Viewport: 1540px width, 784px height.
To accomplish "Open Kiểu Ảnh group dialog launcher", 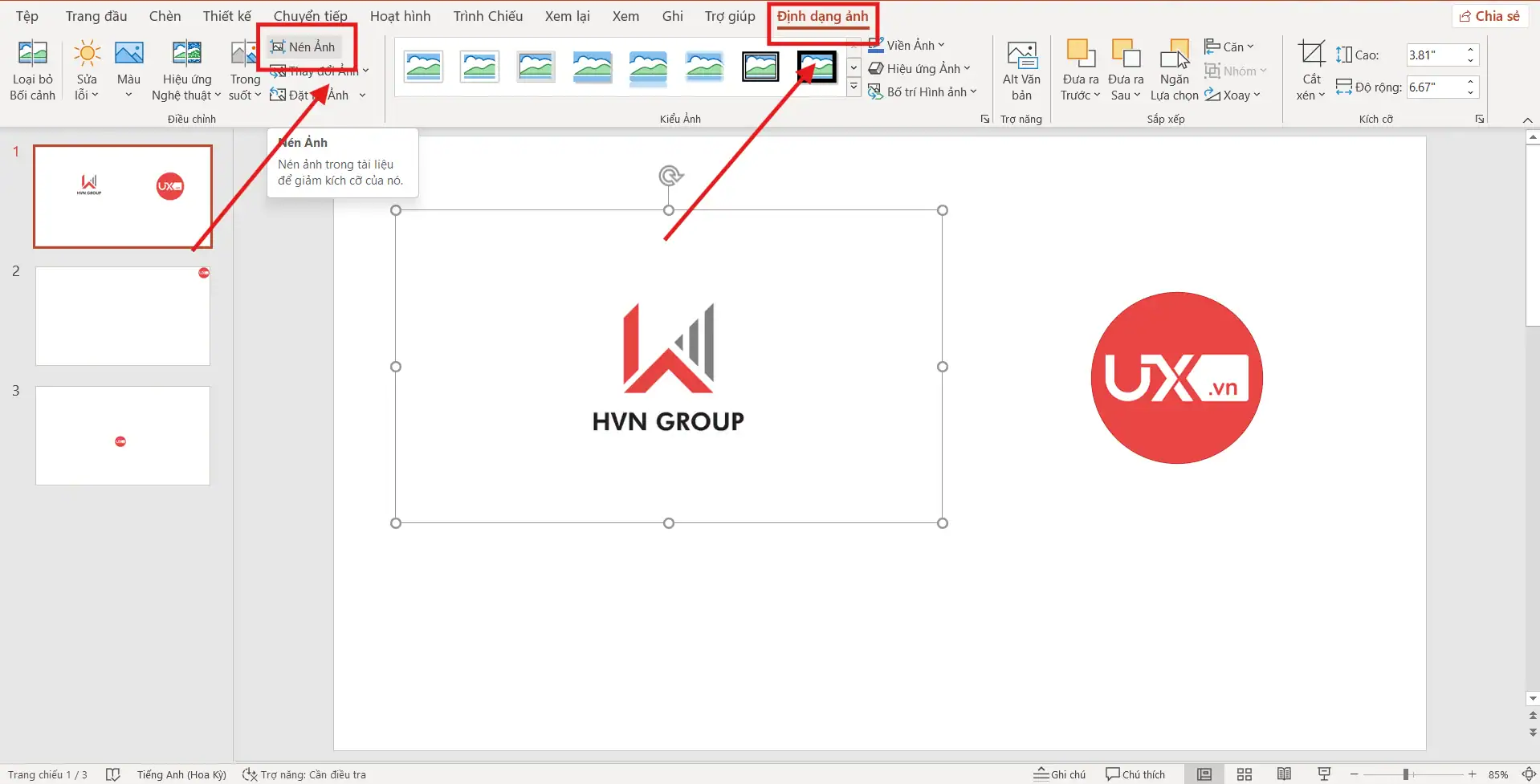I will click(x=985, y=119).
